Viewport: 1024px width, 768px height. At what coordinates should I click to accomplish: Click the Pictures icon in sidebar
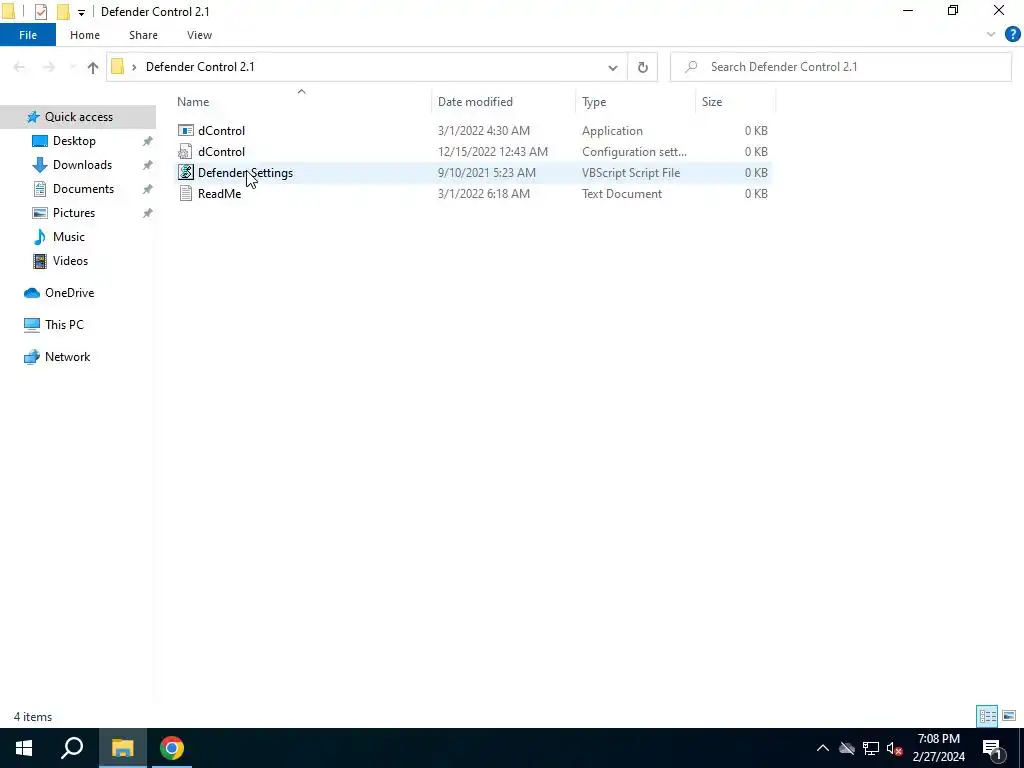(x=40, y=213)
